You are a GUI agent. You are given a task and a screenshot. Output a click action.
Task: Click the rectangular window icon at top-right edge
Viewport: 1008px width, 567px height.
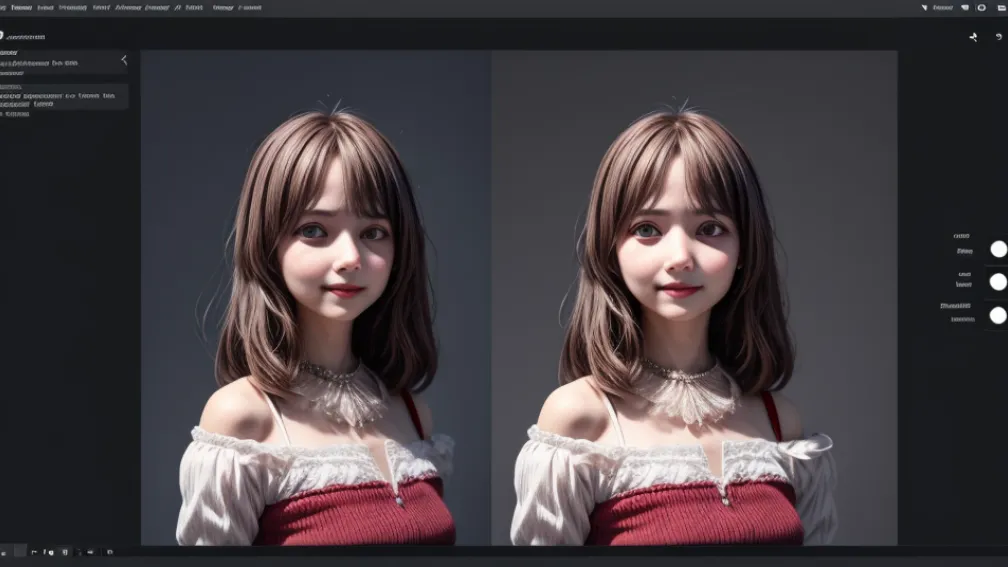point(1002,8)
